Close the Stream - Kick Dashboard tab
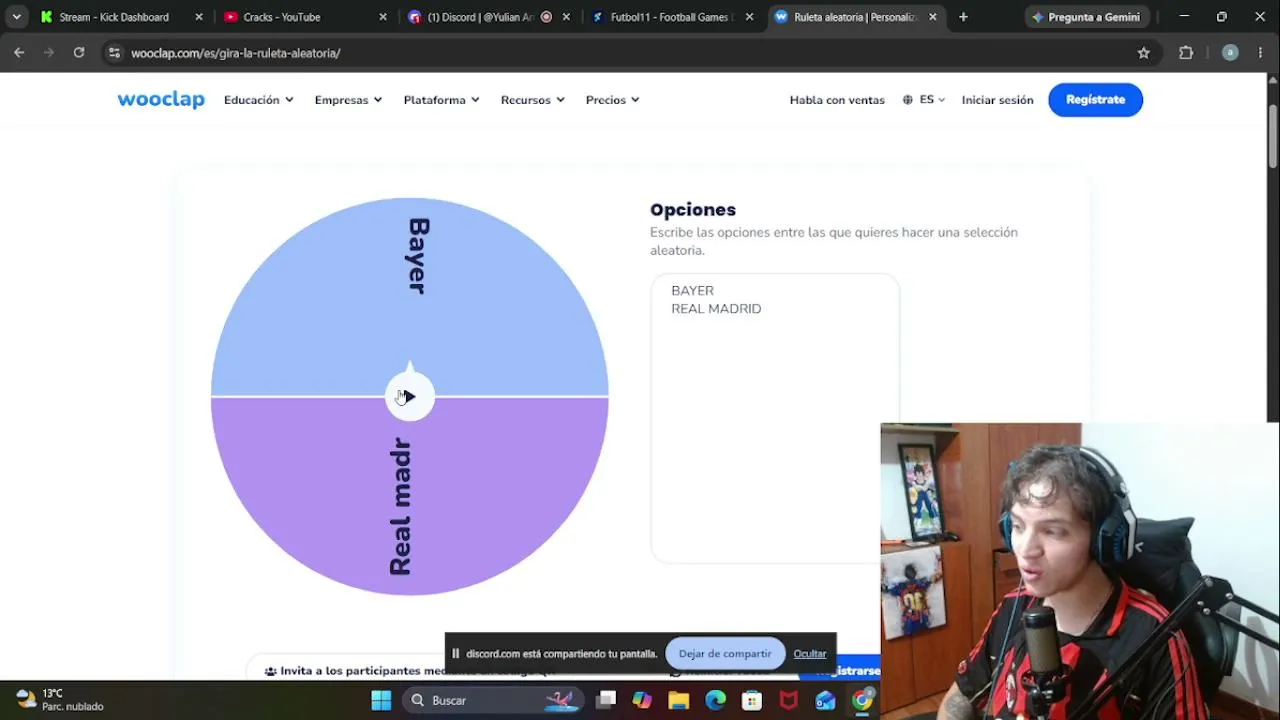The width and height of the screenshot is (1280, 720). pos(199,17)
